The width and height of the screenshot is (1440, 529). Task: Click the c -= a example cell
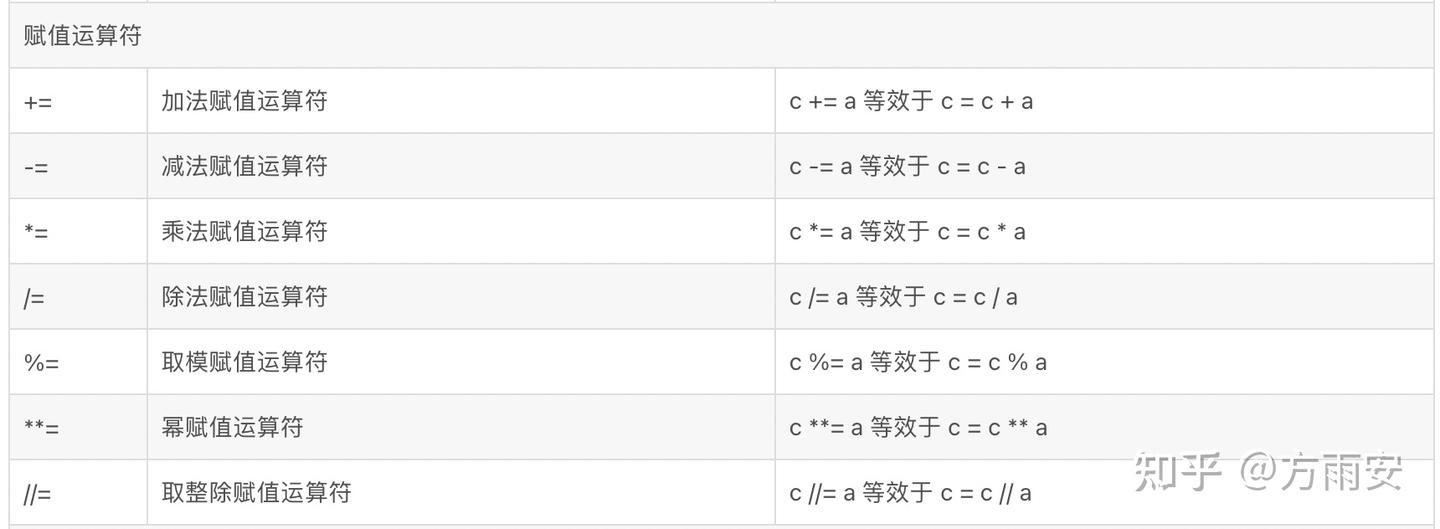(x=907, y=166)
